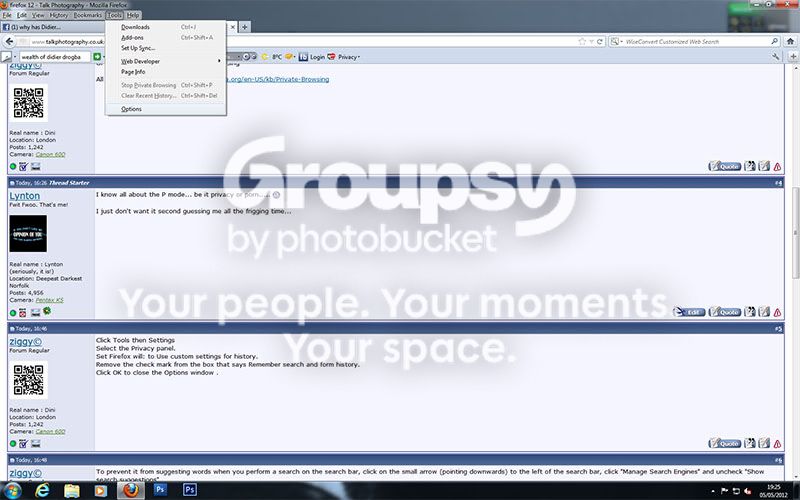Click the vertical page scrollbar thumb
This screenshot has width=800, height=500.
click(x=795, y=233)
